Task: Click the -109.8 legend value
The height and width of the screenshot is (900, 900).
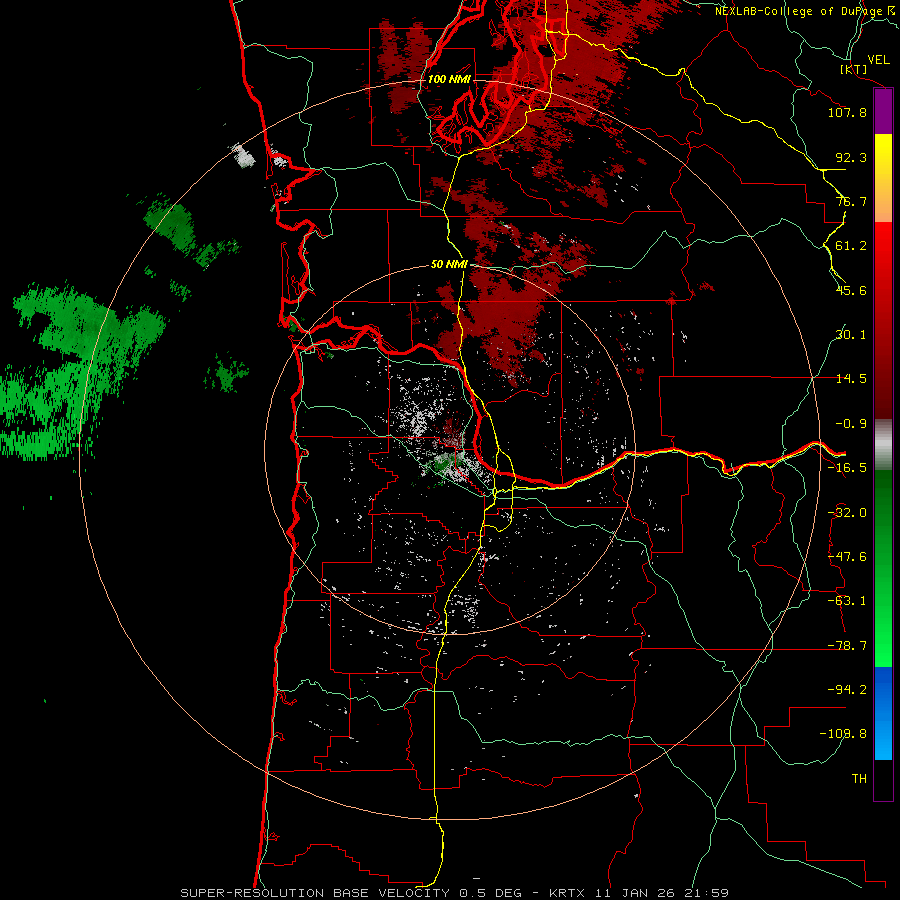Action: 843,734
